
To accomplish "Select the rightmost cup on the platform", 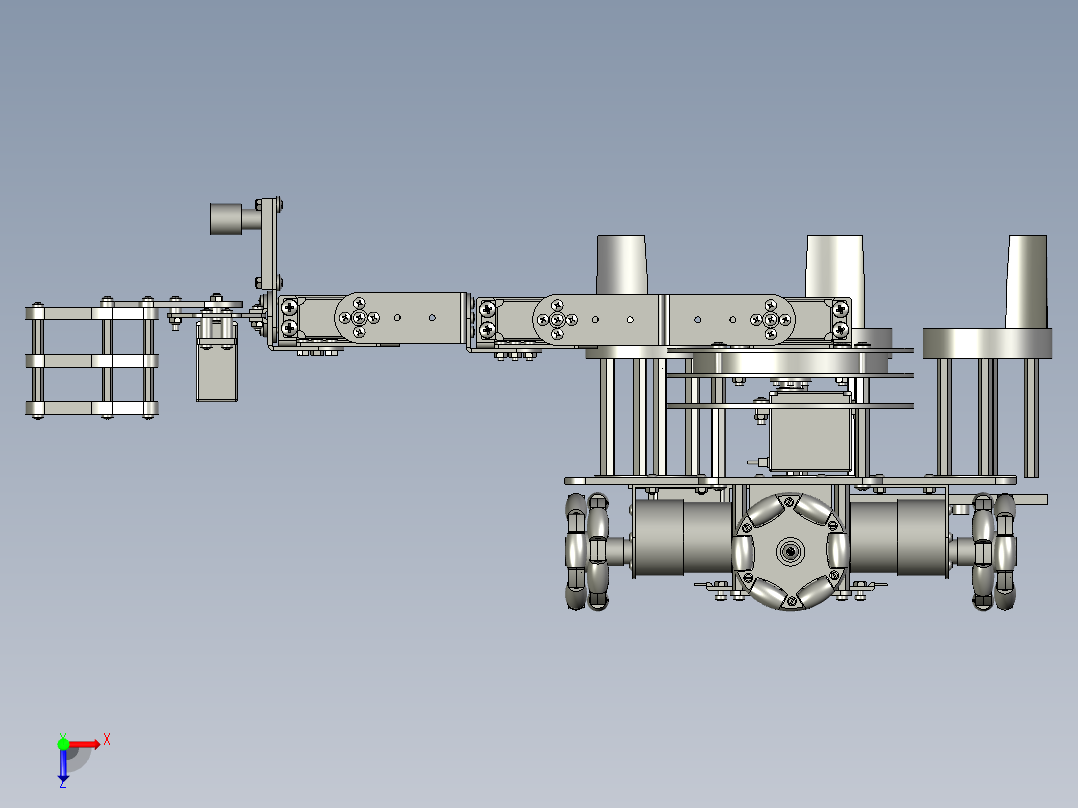I will (1027, 282).
